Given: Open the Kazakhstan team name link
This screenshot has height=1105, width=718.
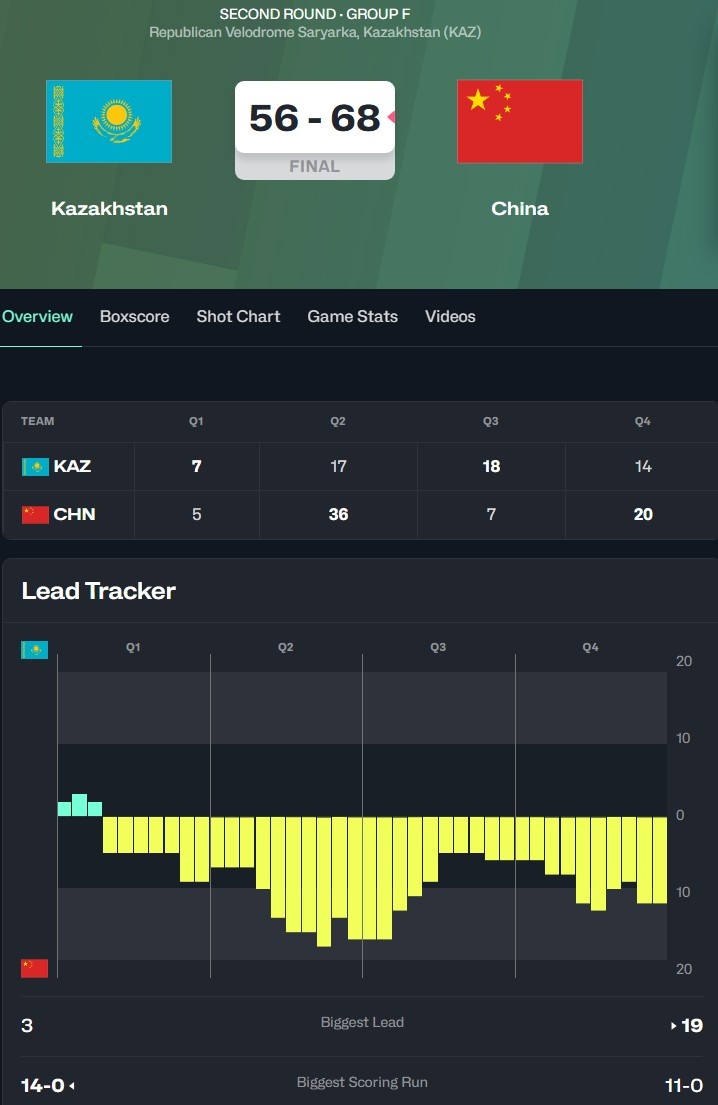Looking at the screenshot, I should (x=109, y=209).
